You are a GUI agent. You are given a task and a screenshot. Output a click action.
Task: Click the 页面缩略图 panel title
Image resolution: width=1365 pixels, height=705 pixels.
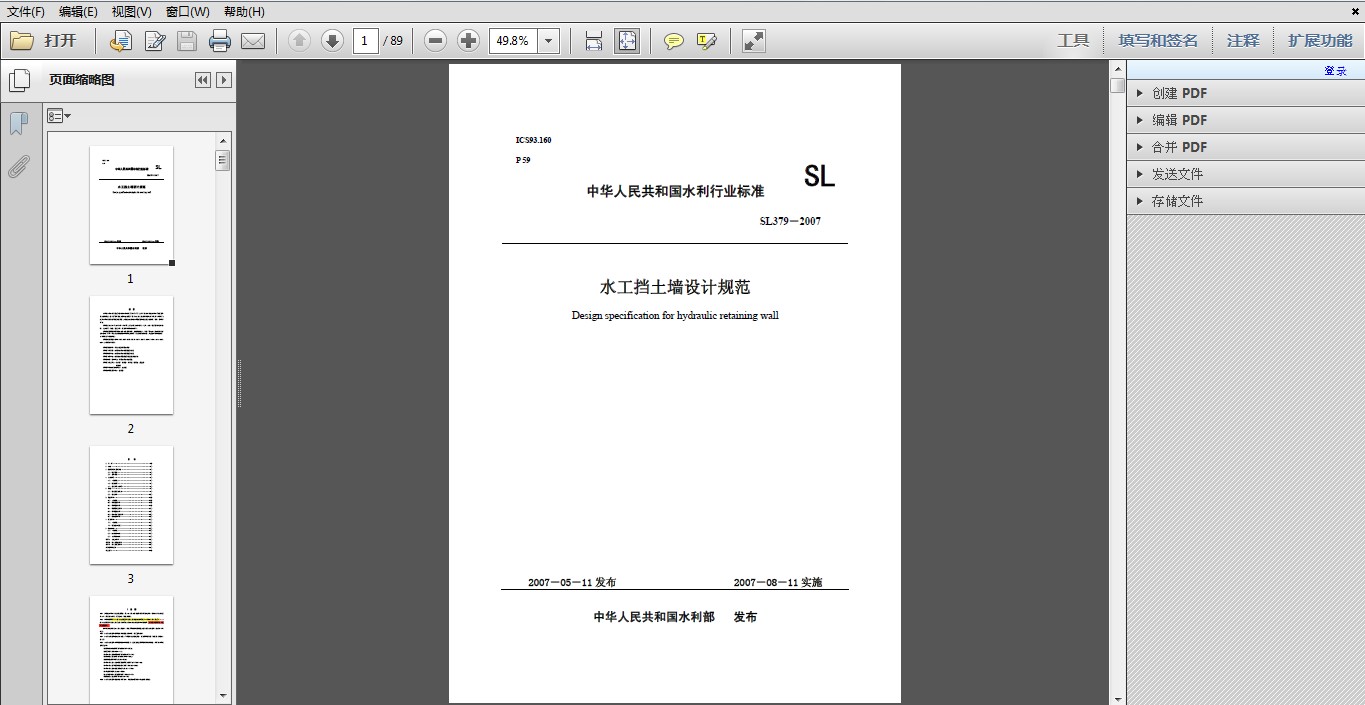(x=82, y=80)
